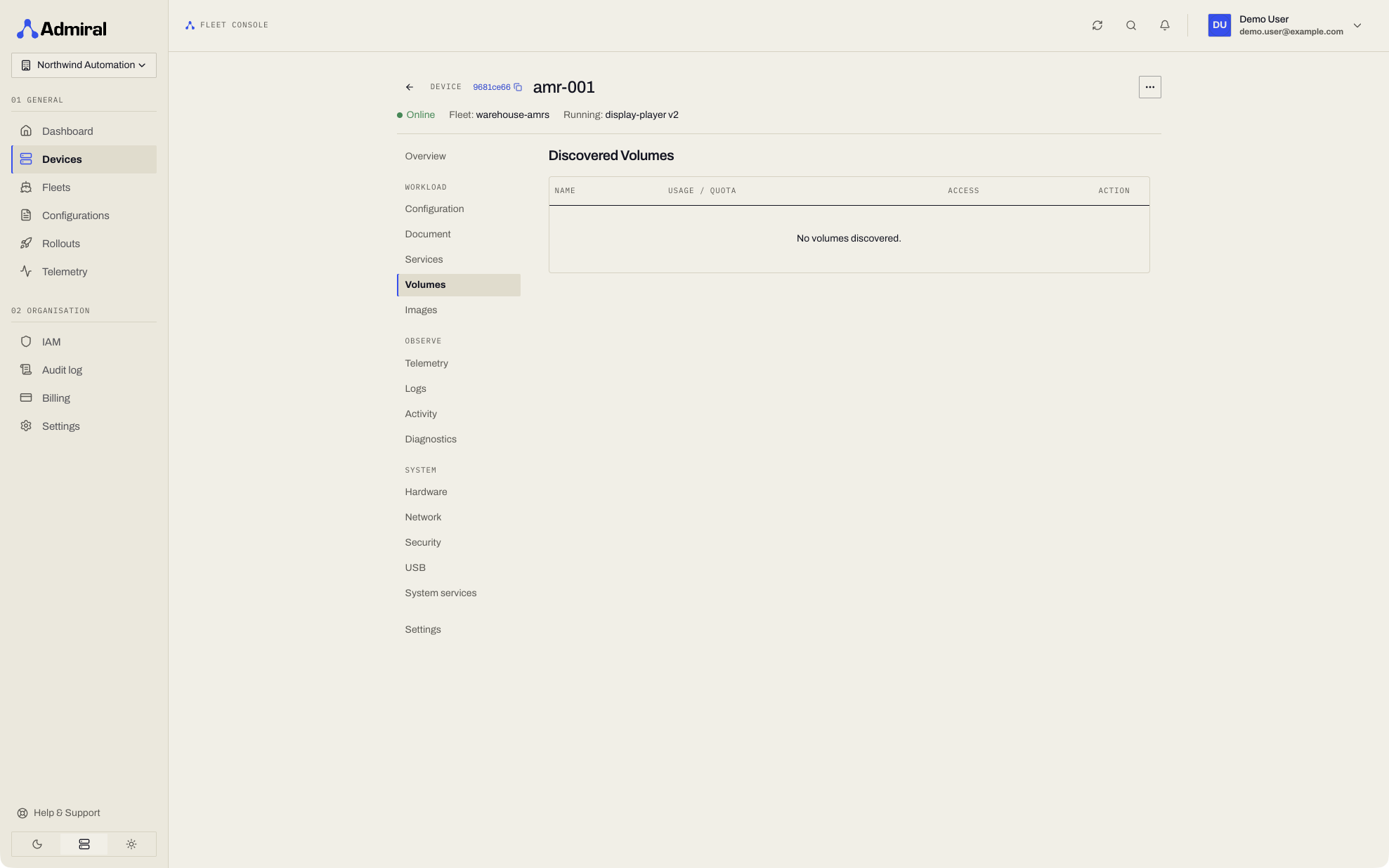1389x868 pixels.
Task: Open Images tab
Action: coord(459,310)
